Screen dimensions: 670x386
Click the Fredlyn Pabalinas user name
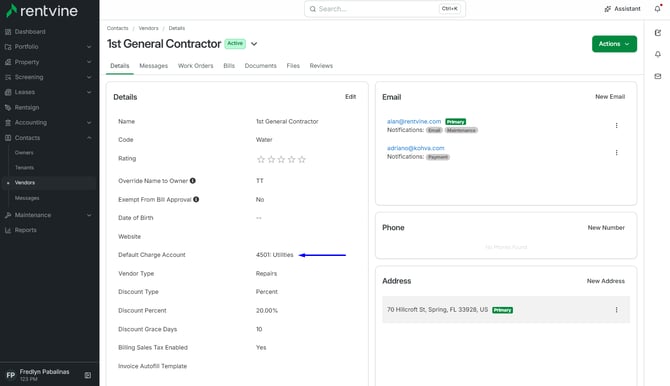pos(44,372)
